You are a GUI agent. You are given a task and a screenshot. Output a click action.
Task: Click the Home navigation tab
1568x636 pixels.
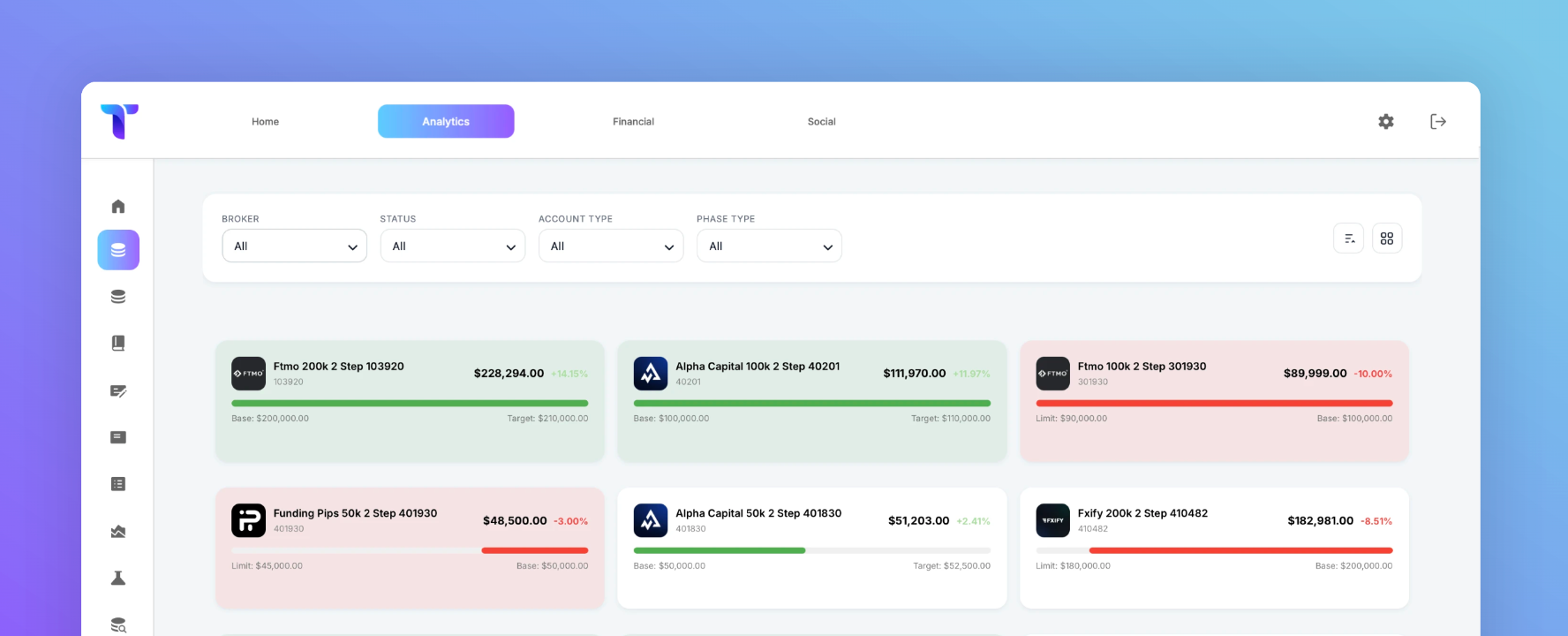265,122
